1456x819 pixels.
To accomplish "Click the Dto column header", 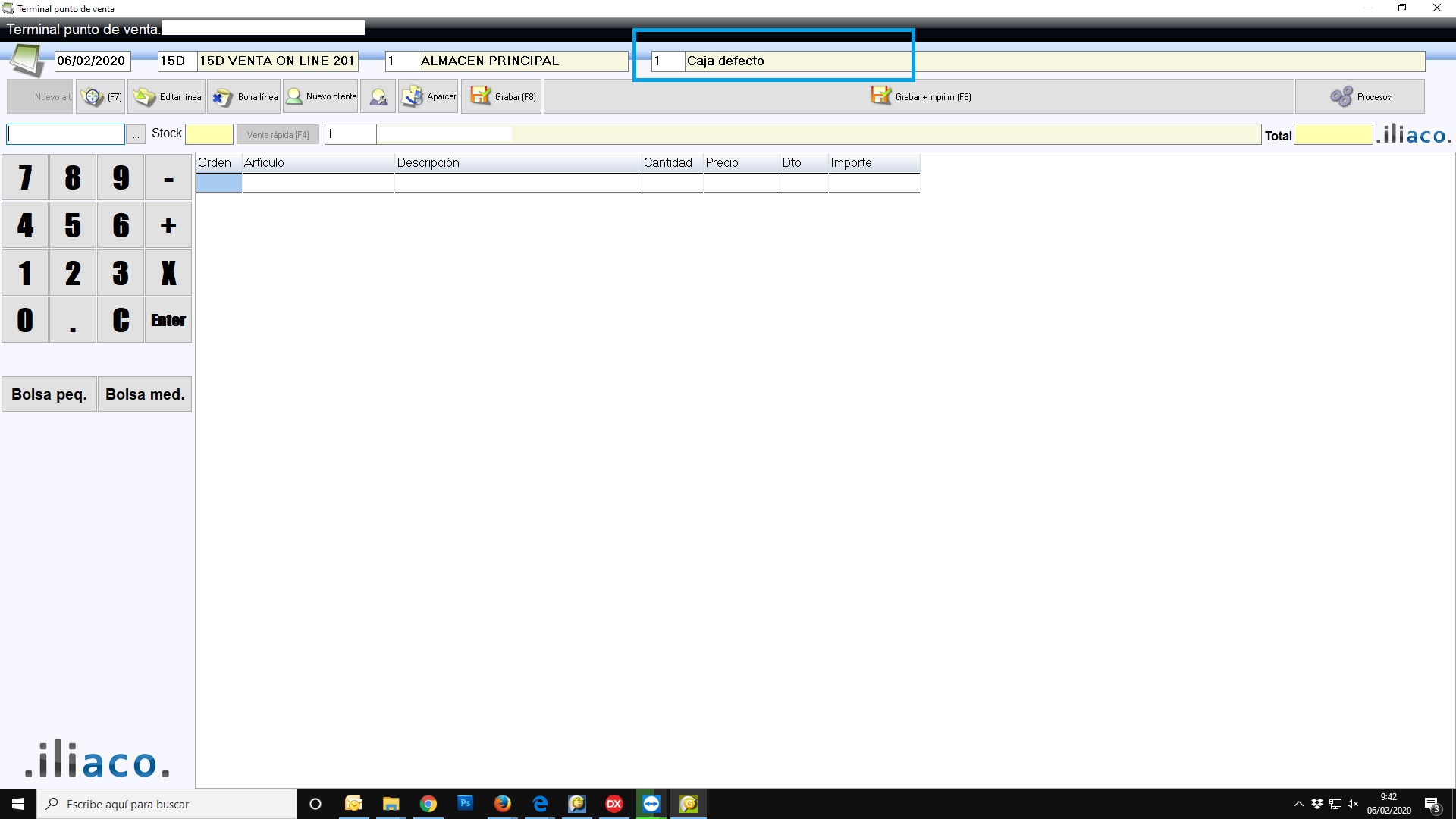I will 804,163.
